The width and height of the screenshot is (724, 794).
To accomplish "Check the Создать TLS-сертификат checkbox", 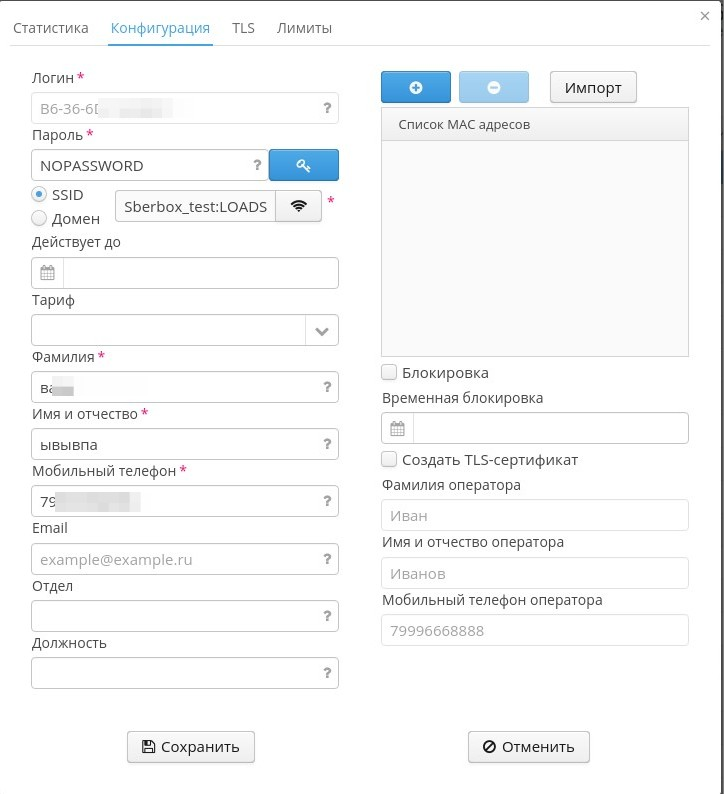I will click(x=389, y=460).
